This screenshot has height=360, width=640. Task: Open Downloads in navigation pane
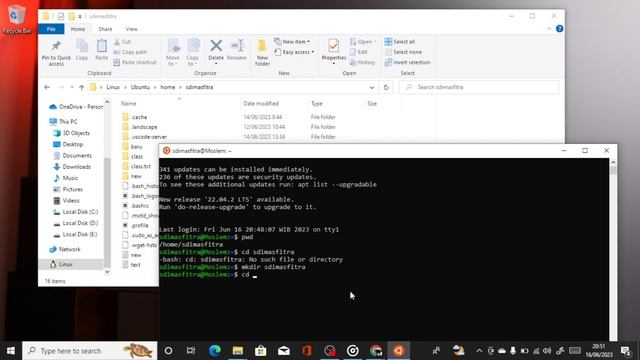(x=76, y=167)
